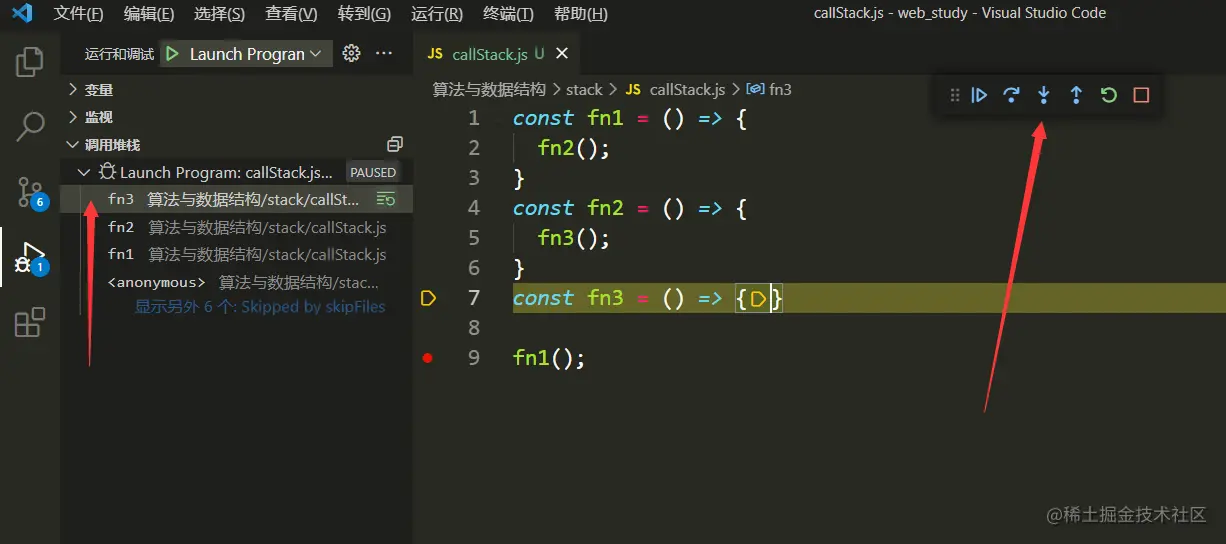Open 选择(S) menu
The image size is (1226, 544).
coord(219,14)
